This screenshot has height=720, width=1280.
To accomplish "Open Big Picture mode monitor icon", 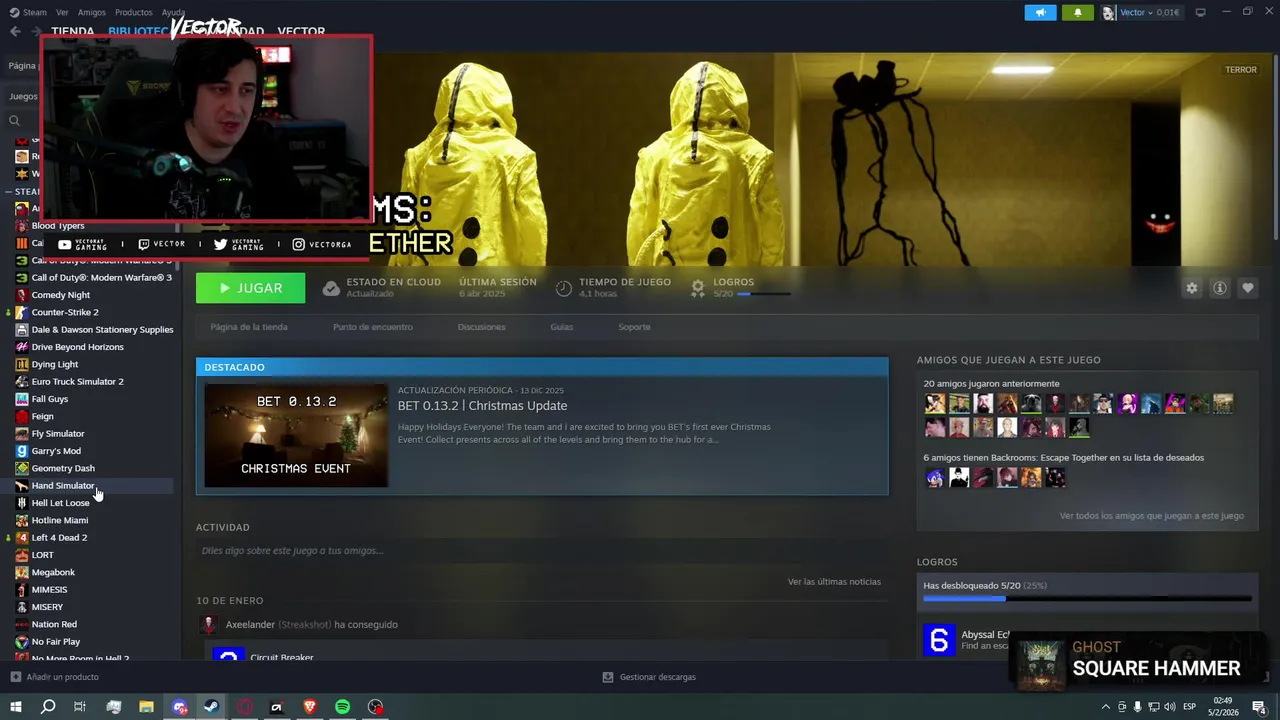I will 1200,12.
